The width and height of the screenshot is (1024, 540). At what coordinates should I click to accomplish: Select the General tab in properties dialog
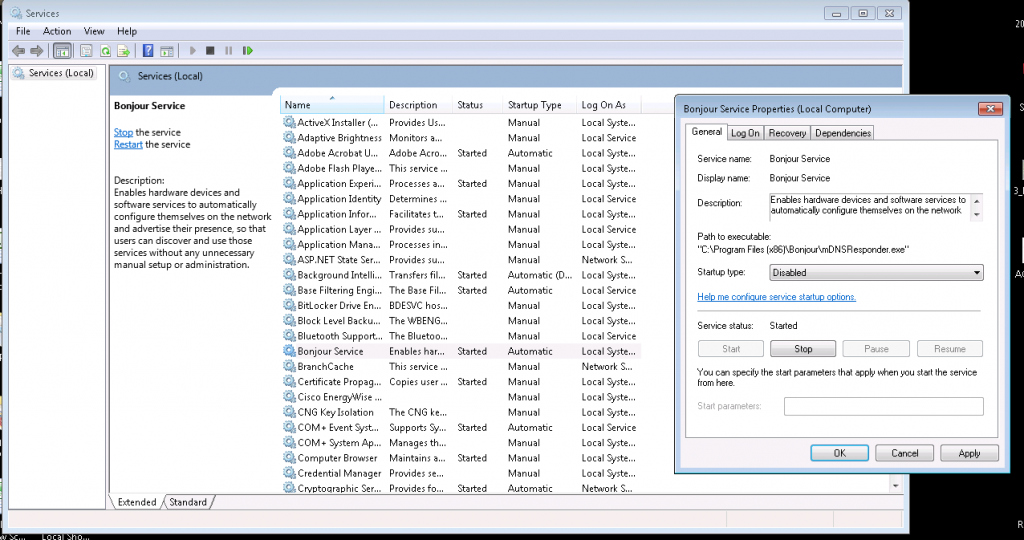[x=707, y=132]
